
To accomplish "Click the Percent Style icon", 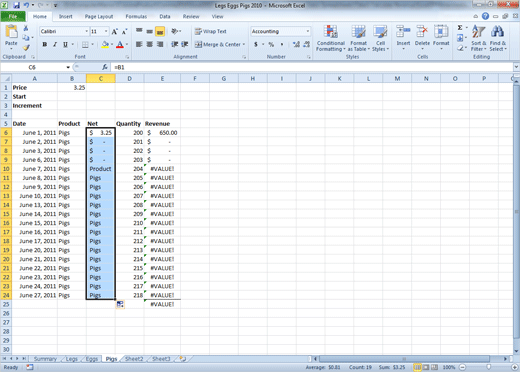I will (271, 44).
